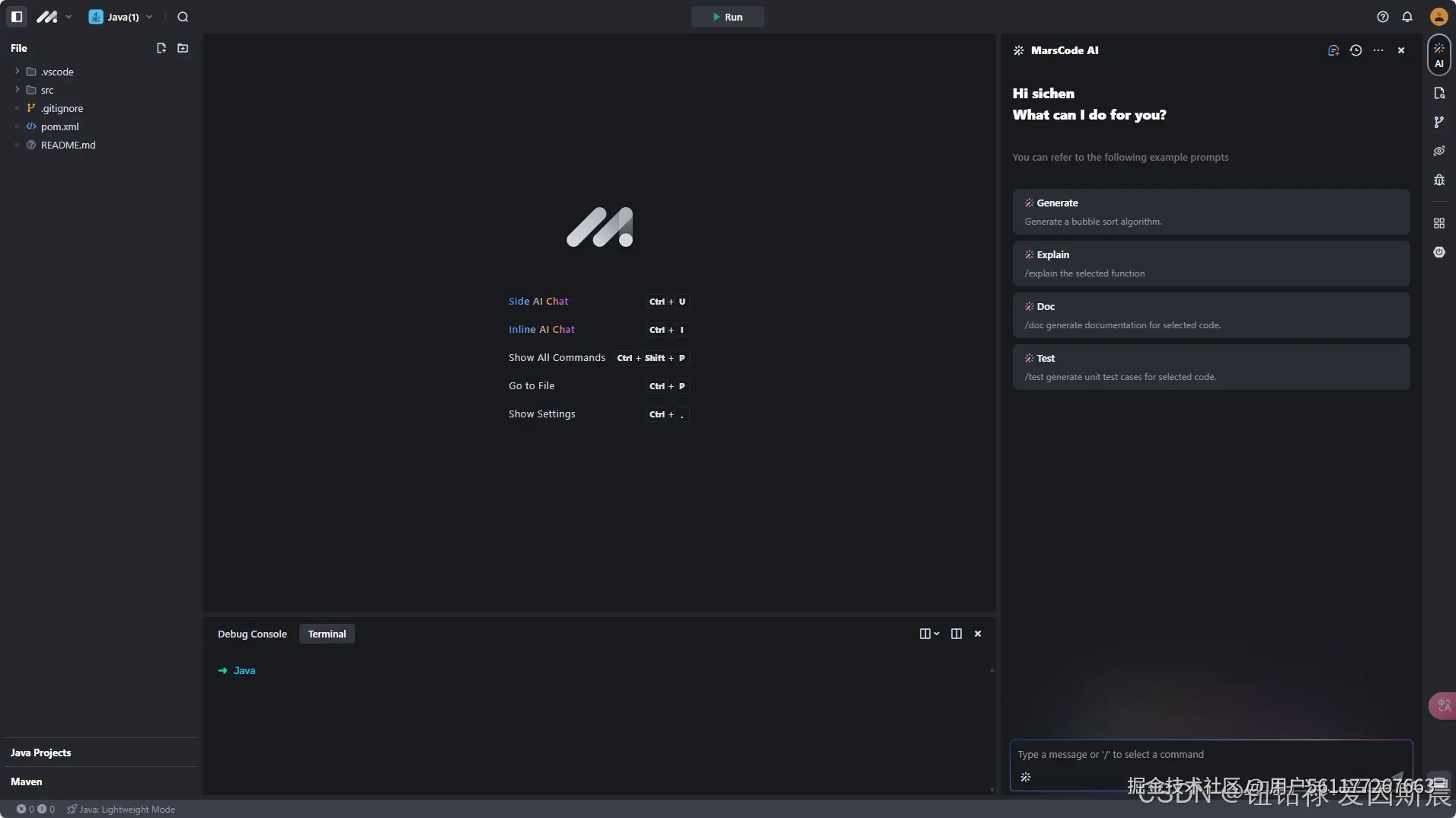
Task: Click Go to File entry
Action: 532,386
